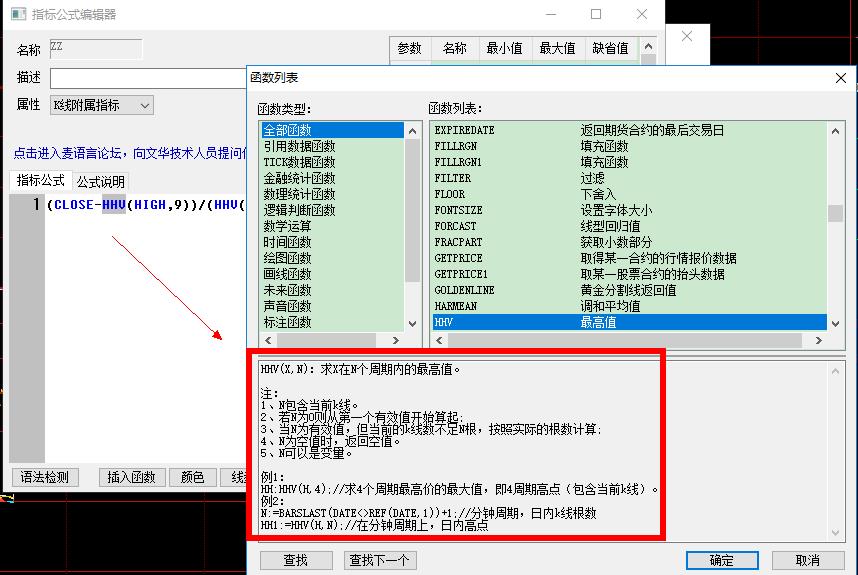Click the formula editor app icon in title bar

coord(18,15)
